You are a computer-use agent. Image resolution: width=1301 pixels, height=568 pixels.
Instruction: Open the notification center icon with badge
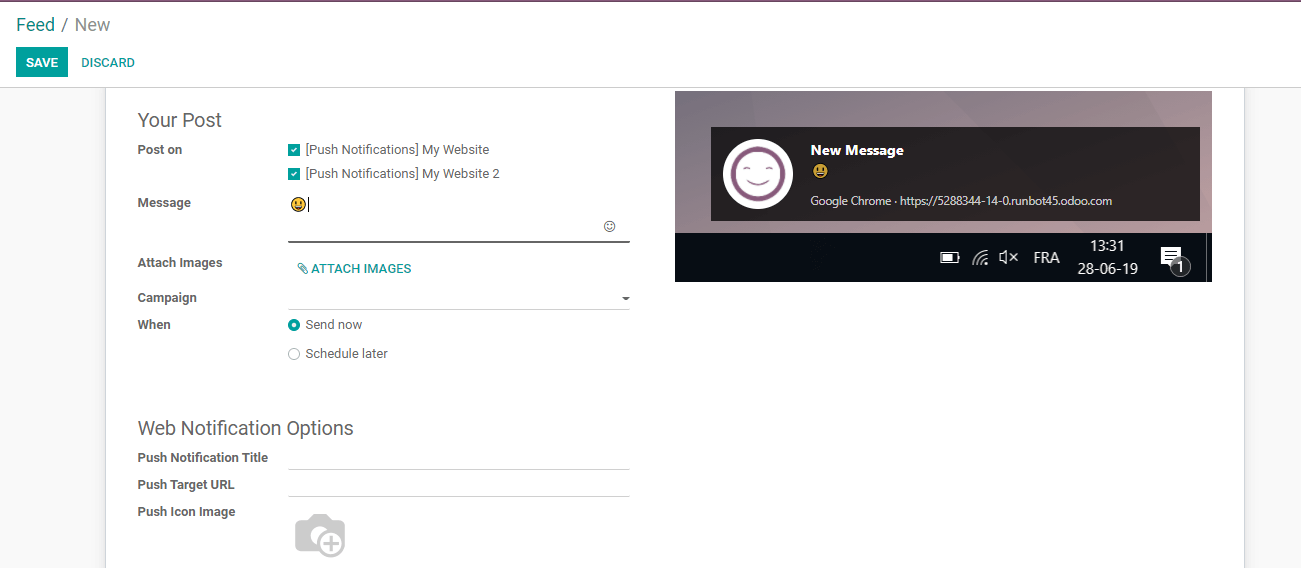tap(1173, 260)
